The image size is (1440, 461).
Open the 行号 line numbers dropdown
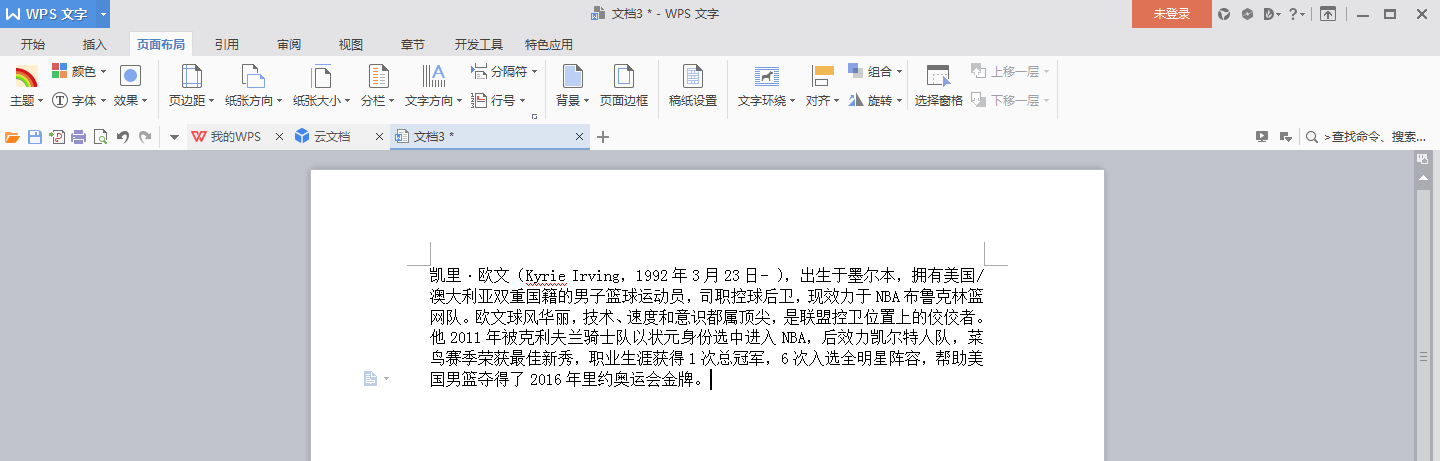[x=498, y=100]
